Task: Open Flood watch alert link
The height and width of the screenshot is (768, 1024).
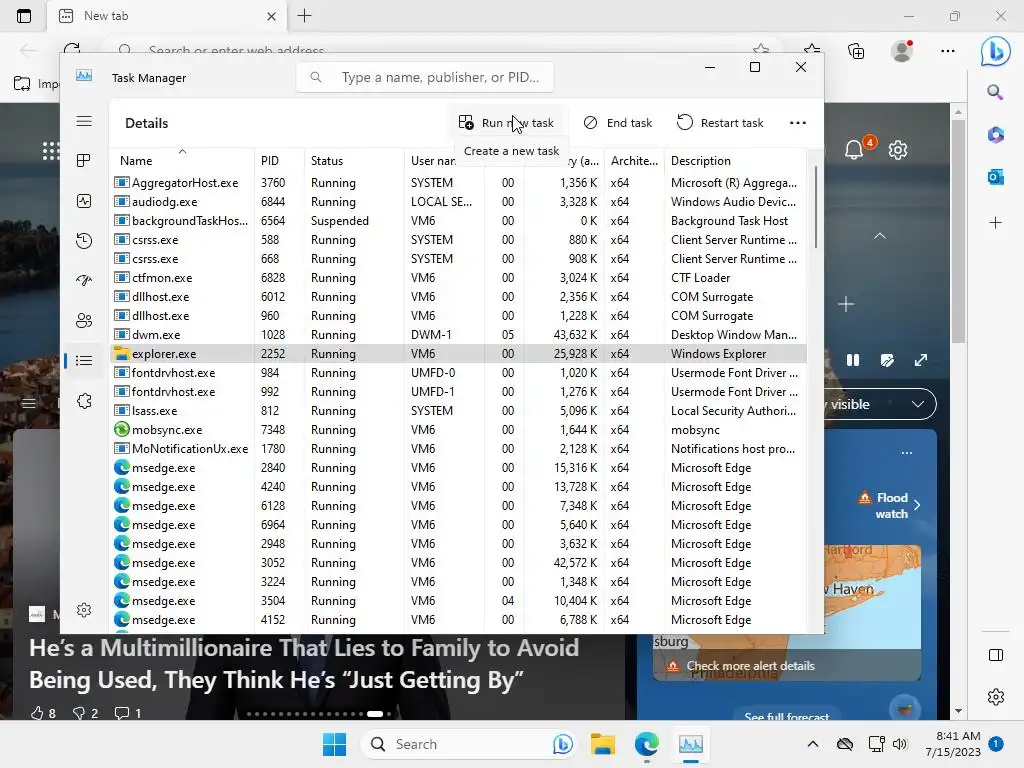Action: click(x=889, y=505)
